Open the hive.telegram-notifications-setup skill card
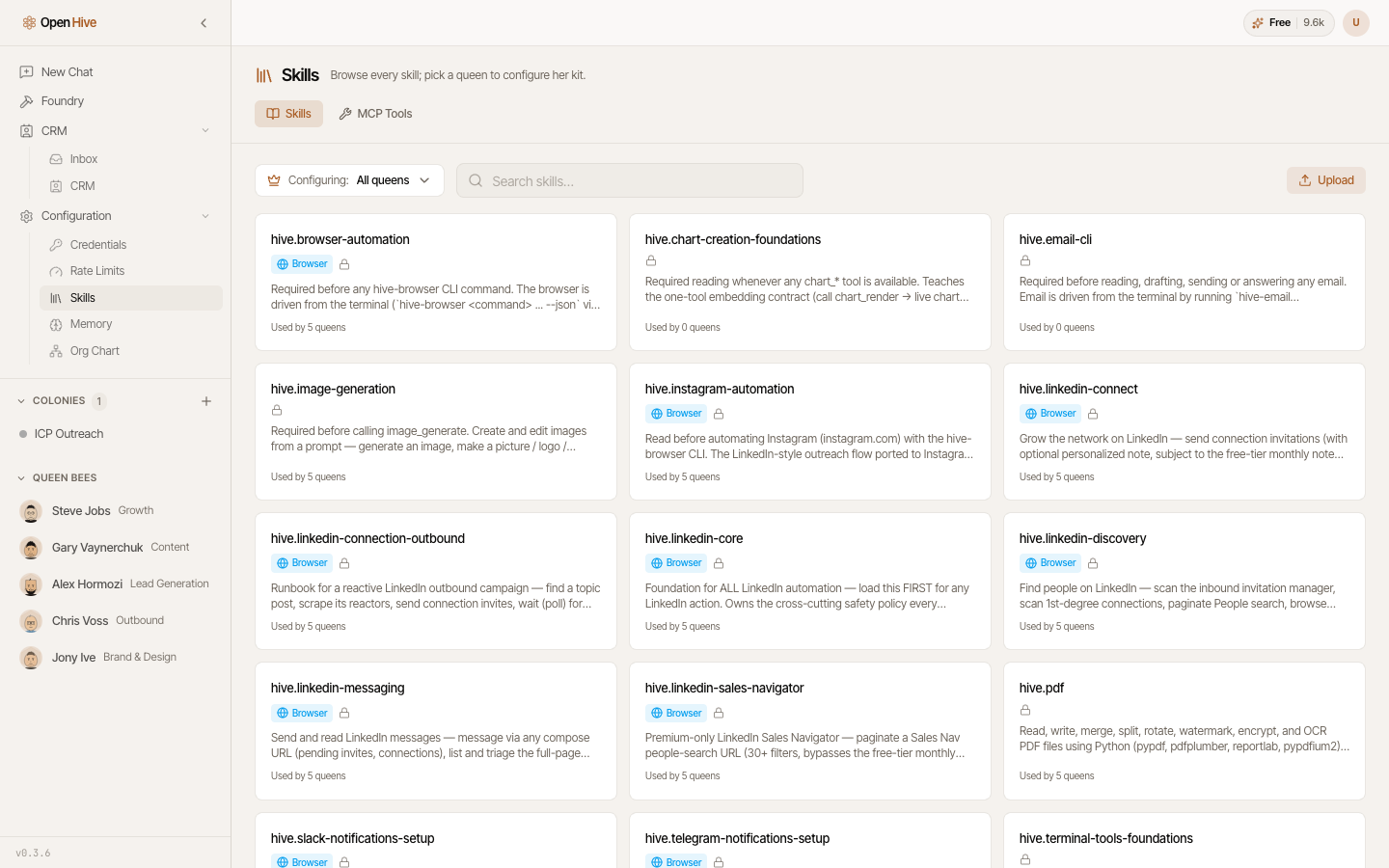1389x868 pixels. coord(810,840)
